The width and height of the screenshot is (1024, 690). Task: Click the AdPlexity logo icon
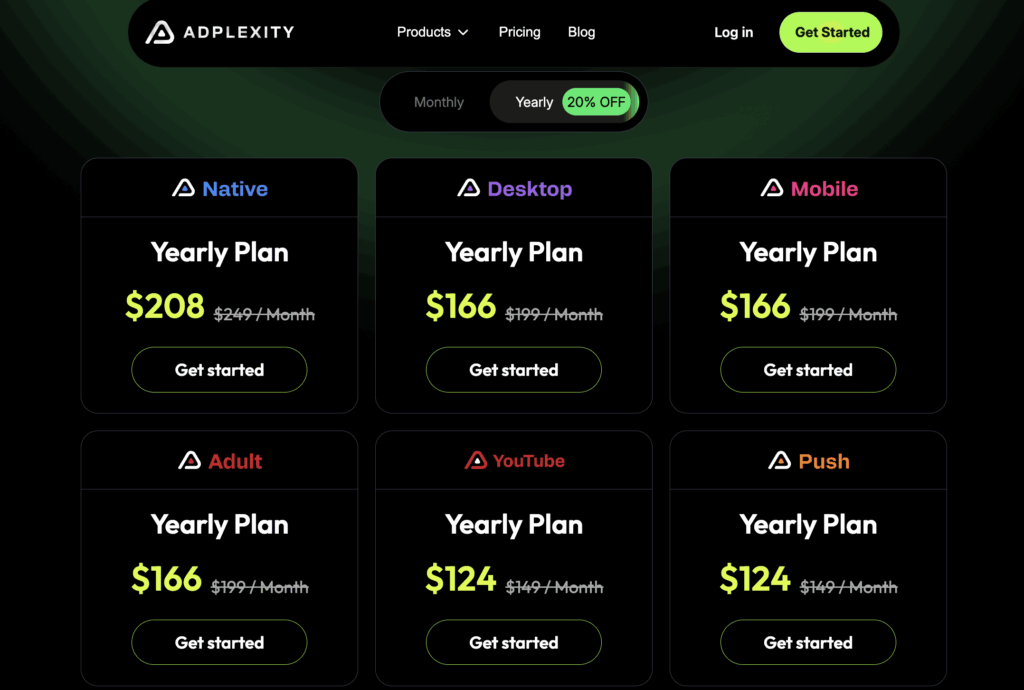[160, 31]
